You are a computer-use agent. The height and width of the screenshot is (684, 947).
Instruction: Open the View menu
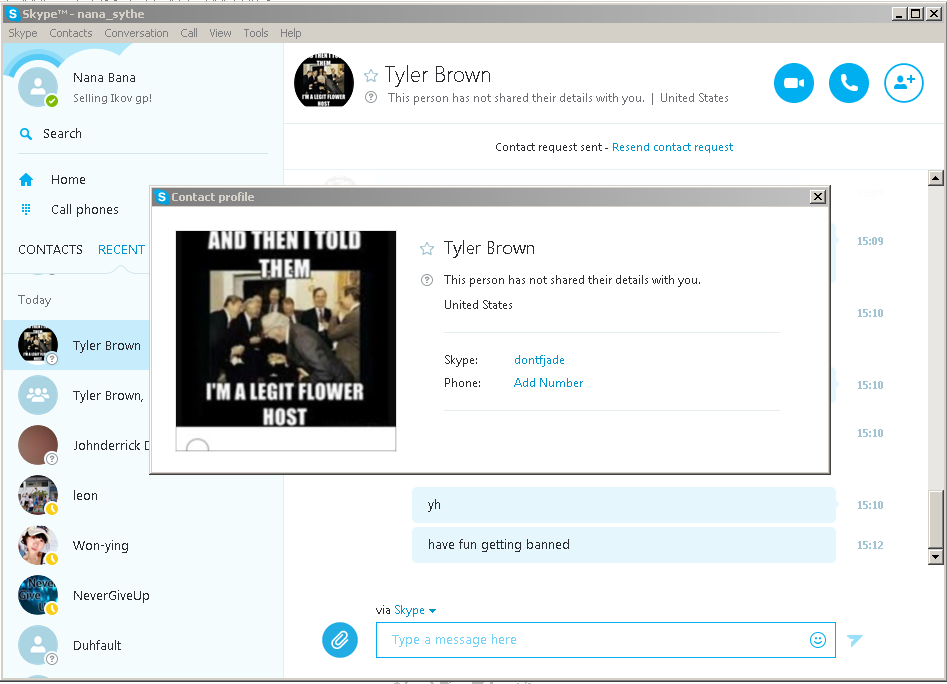point(220,33)
